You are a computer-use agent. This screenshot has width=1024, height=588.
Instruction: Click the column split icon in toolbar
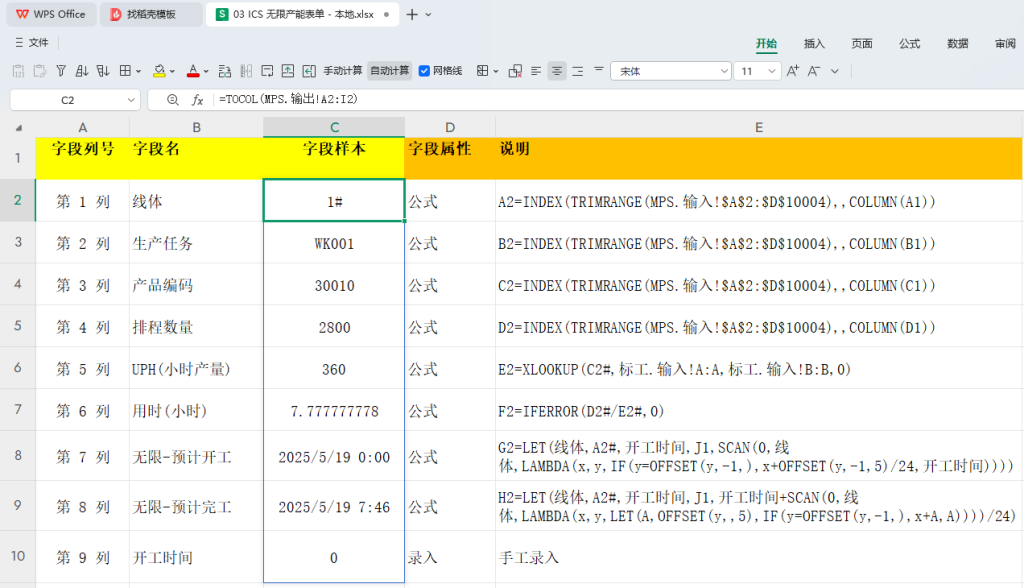click(x=246, y=71)
